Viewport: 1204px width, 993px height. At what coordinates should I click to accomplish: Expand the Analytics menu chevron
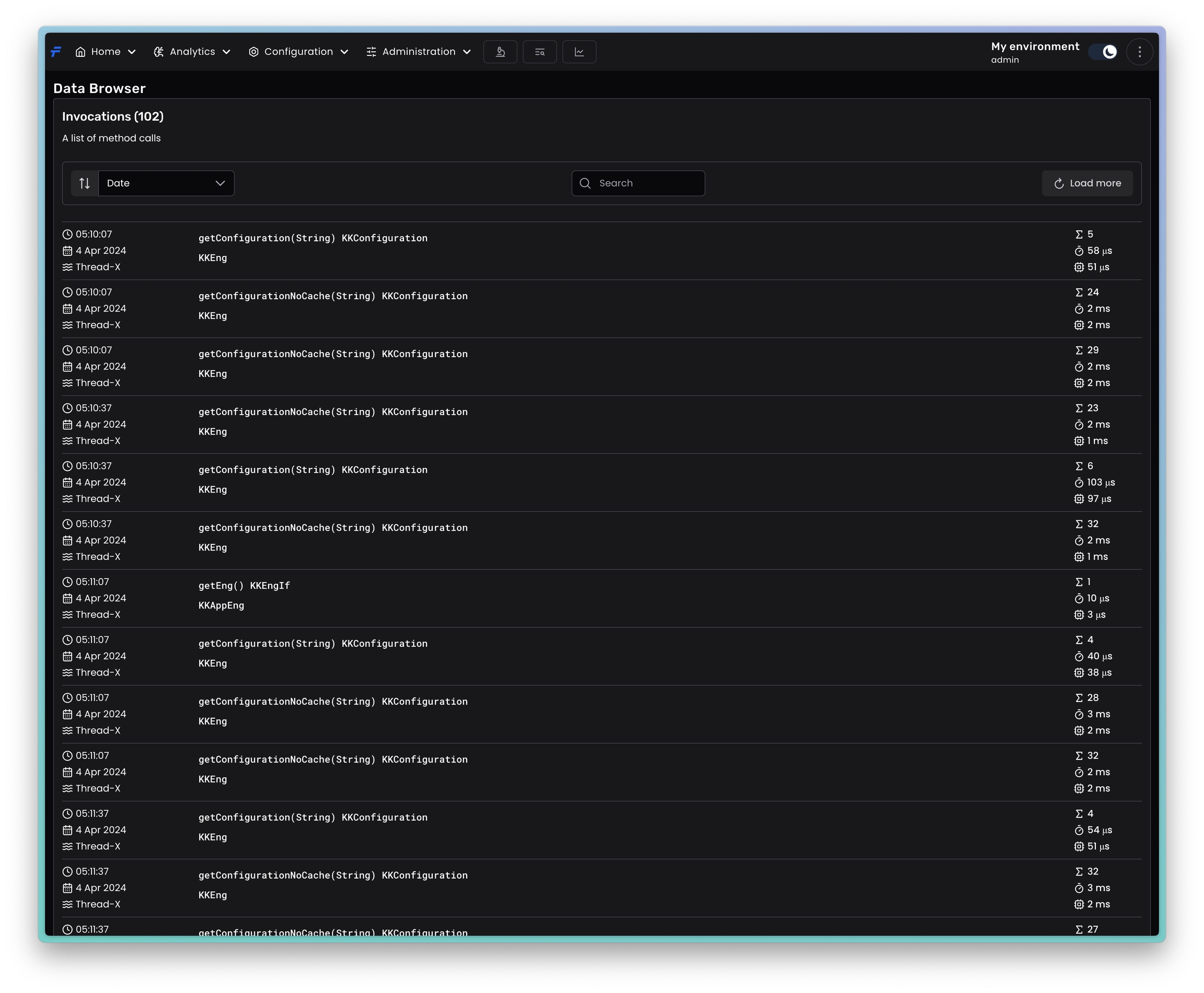pos(227,52)
